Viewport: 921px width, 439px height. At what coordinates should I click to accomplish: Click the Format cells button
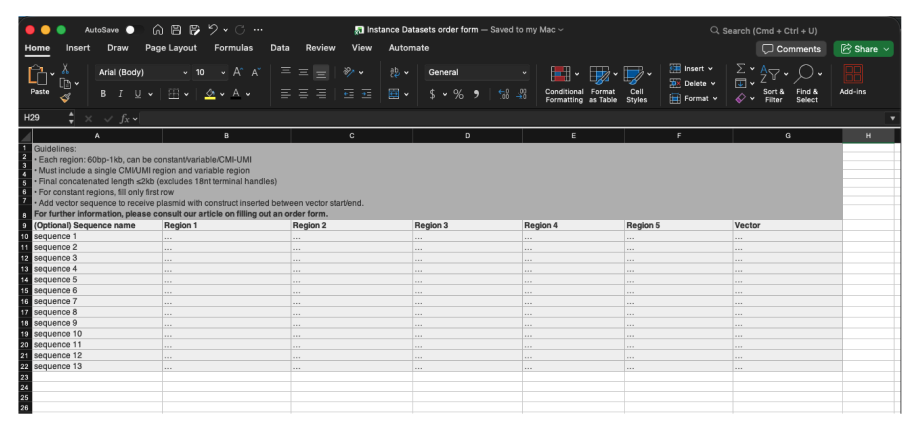point(694,99)
